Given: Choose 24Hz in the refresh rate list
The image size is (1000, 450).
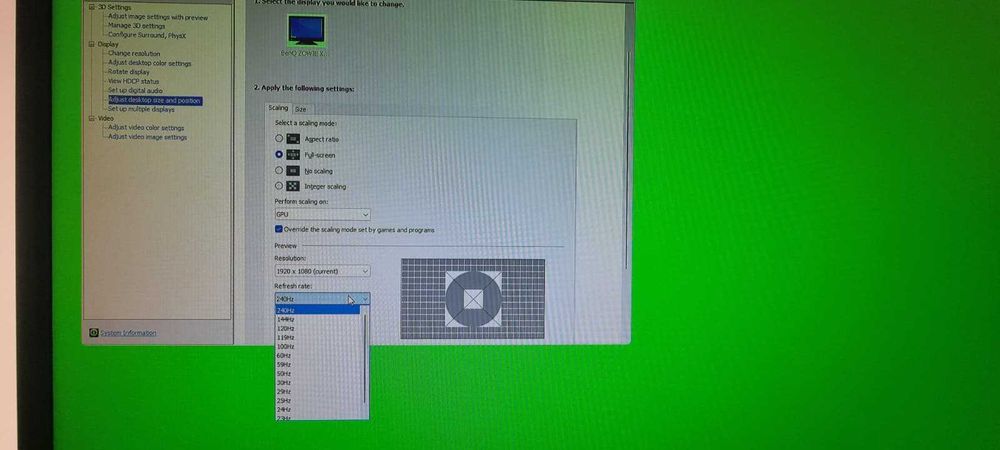Looking at the screenshot, I should 318,409.
